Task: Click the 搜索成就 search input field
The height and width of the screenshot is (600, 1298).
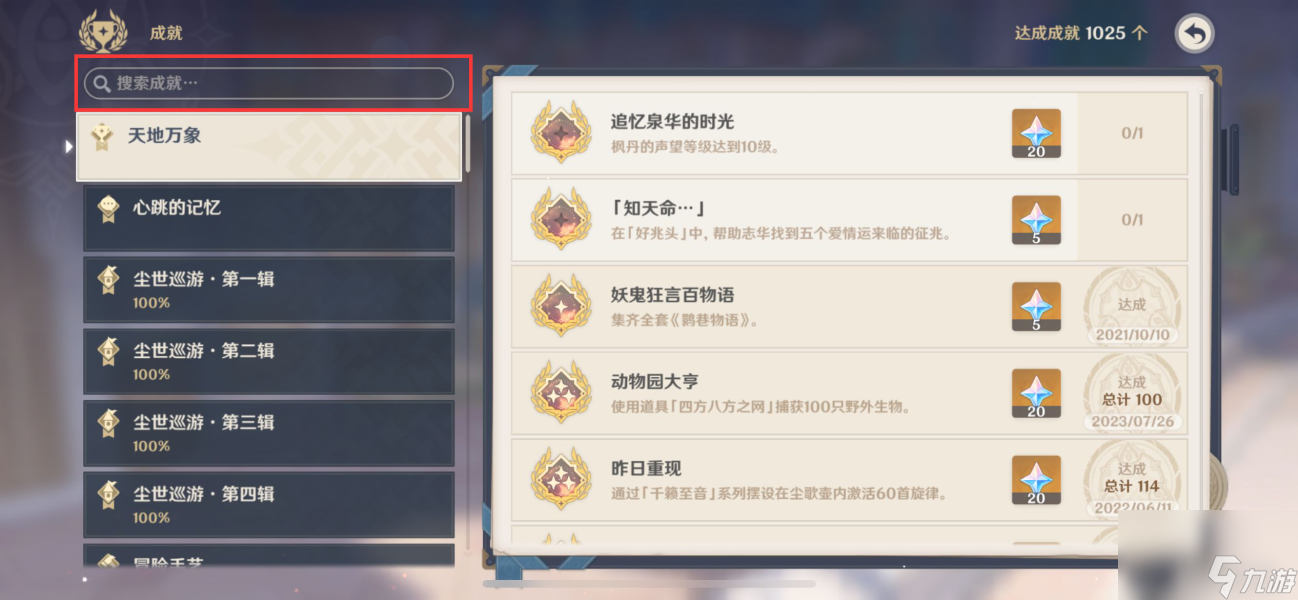Action: (x=269, y=83)
